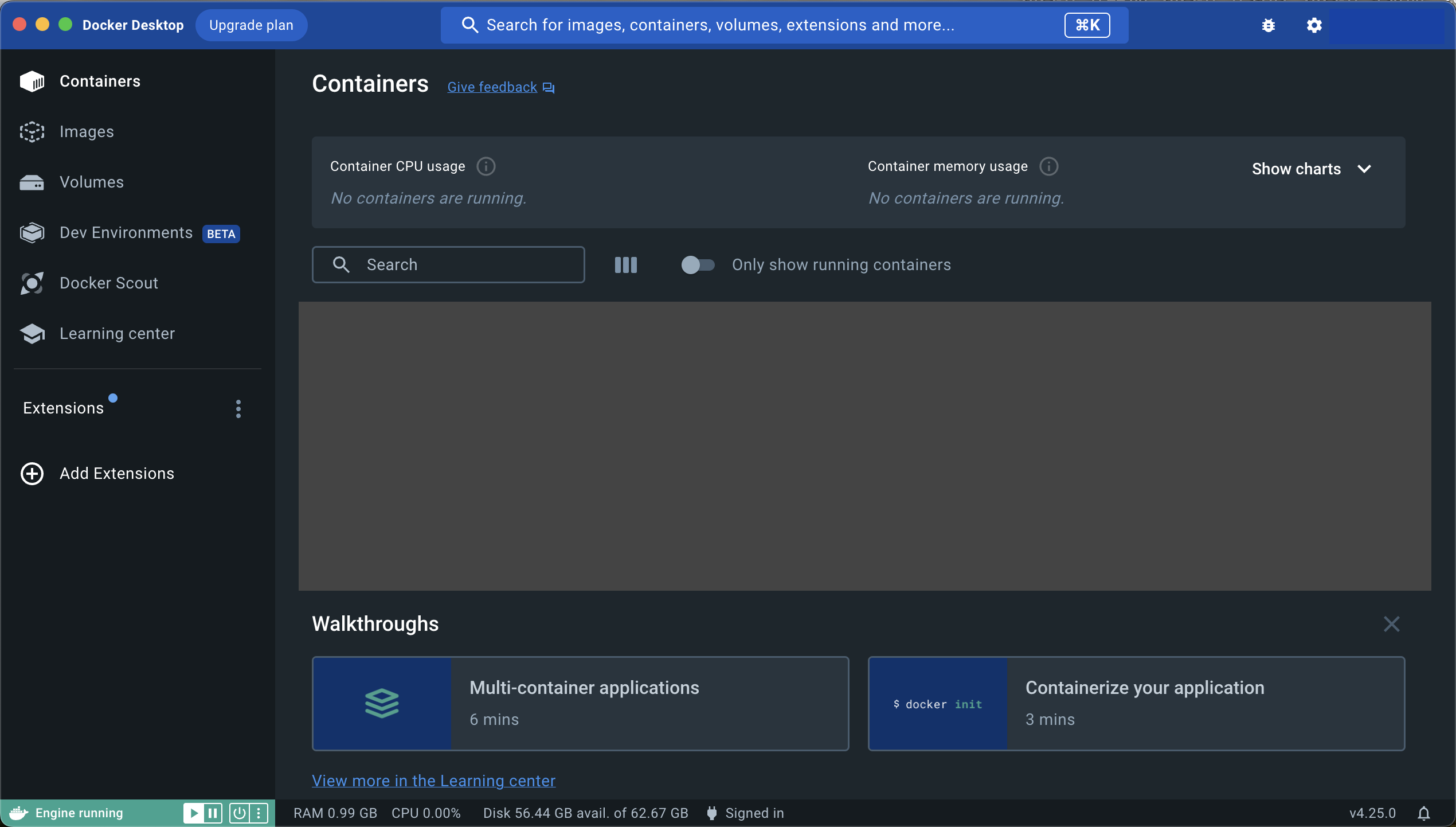The image size is (1456, 827).
Task: Click the Add Extensions plus icon
Action: (x=32, y=474)
